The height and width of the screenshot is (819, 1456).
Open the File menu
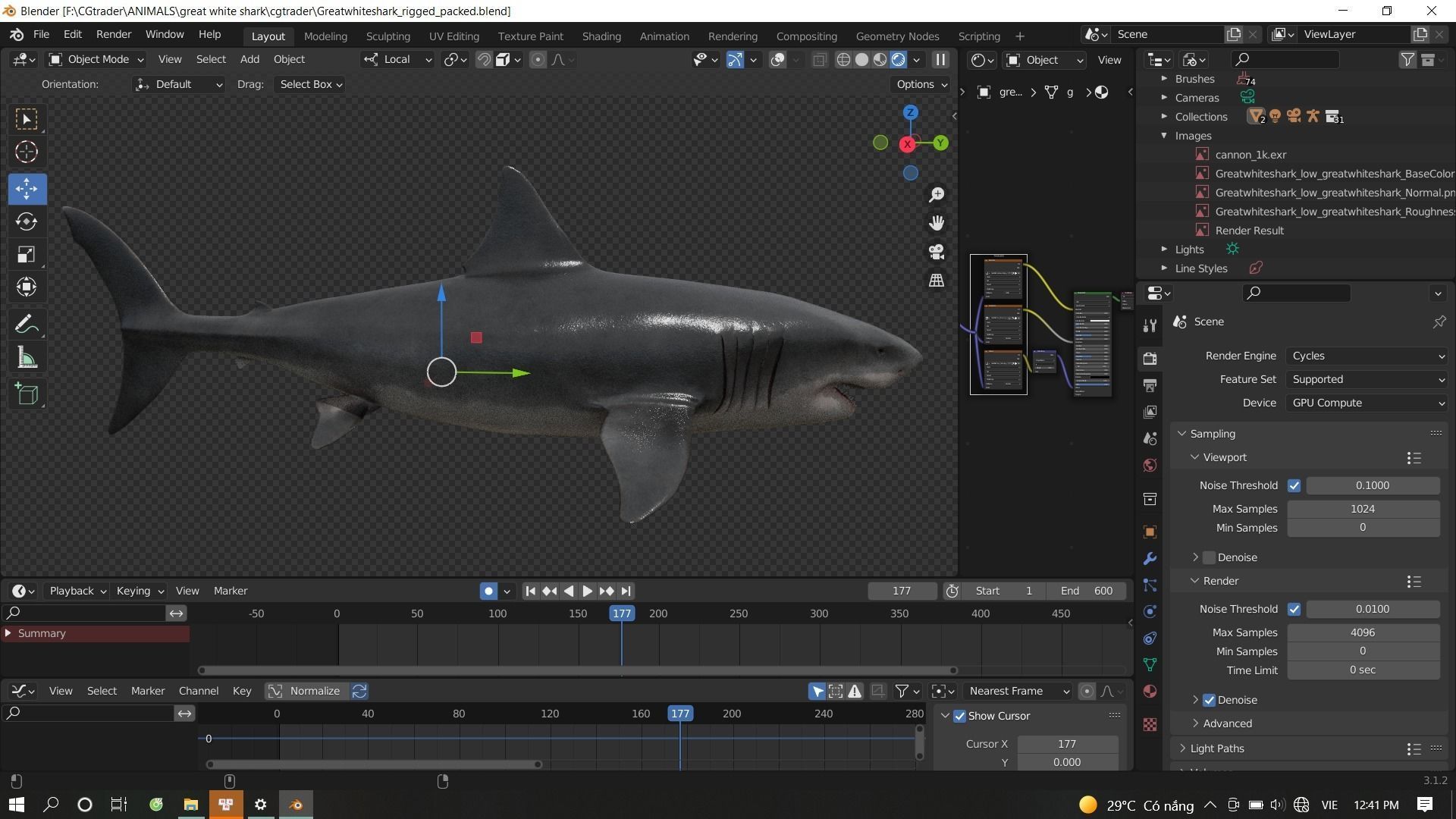point(41,35)
